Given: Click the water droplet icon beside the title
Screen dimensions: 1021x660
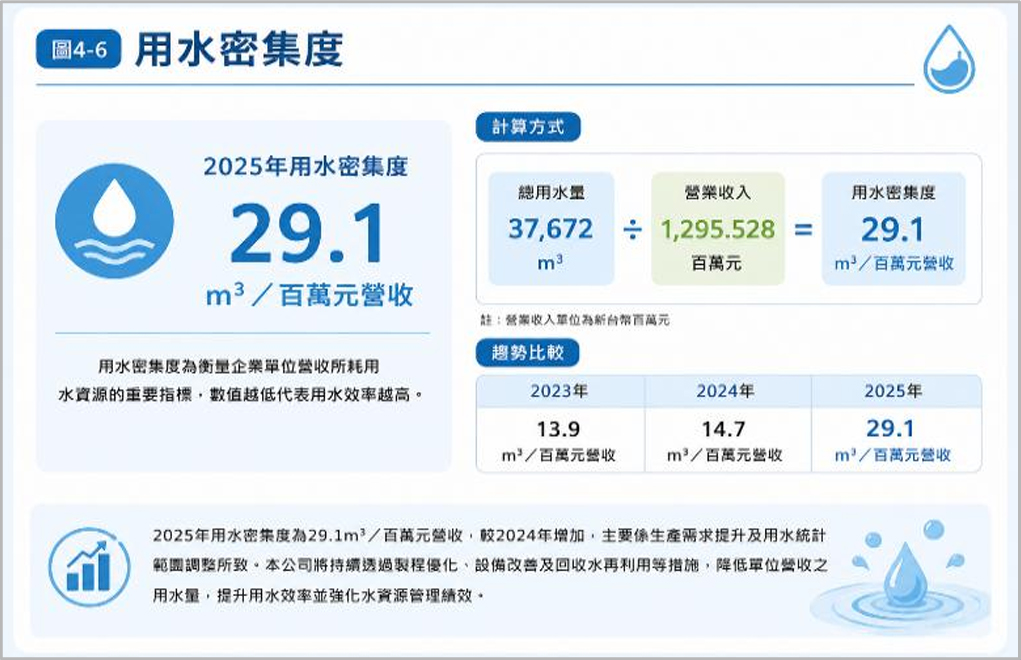Looking at the screenshot, I should tap(949, 59).
